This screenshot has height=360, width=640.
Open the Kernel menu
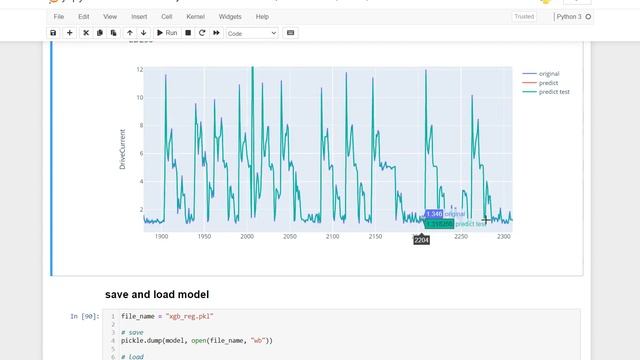pyautogui.click(x=196, y=17)
